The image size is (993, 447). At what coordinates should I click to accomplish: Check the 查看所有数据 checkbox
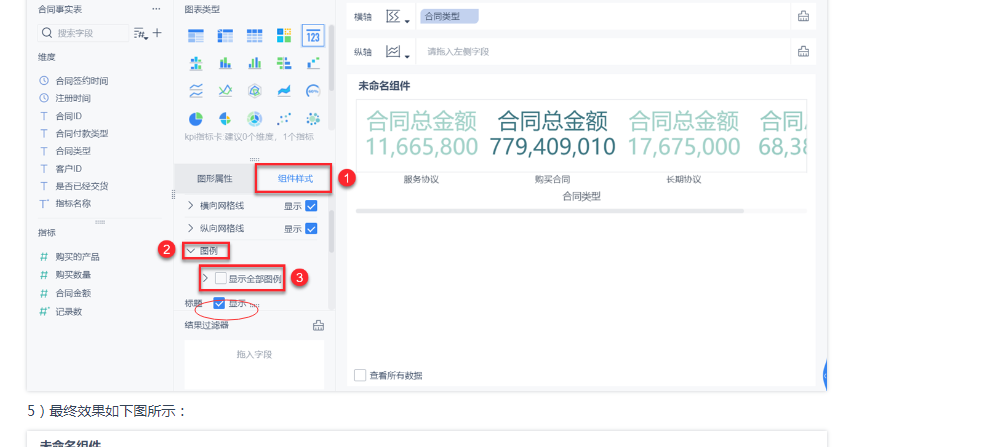(x=360, y=375)
